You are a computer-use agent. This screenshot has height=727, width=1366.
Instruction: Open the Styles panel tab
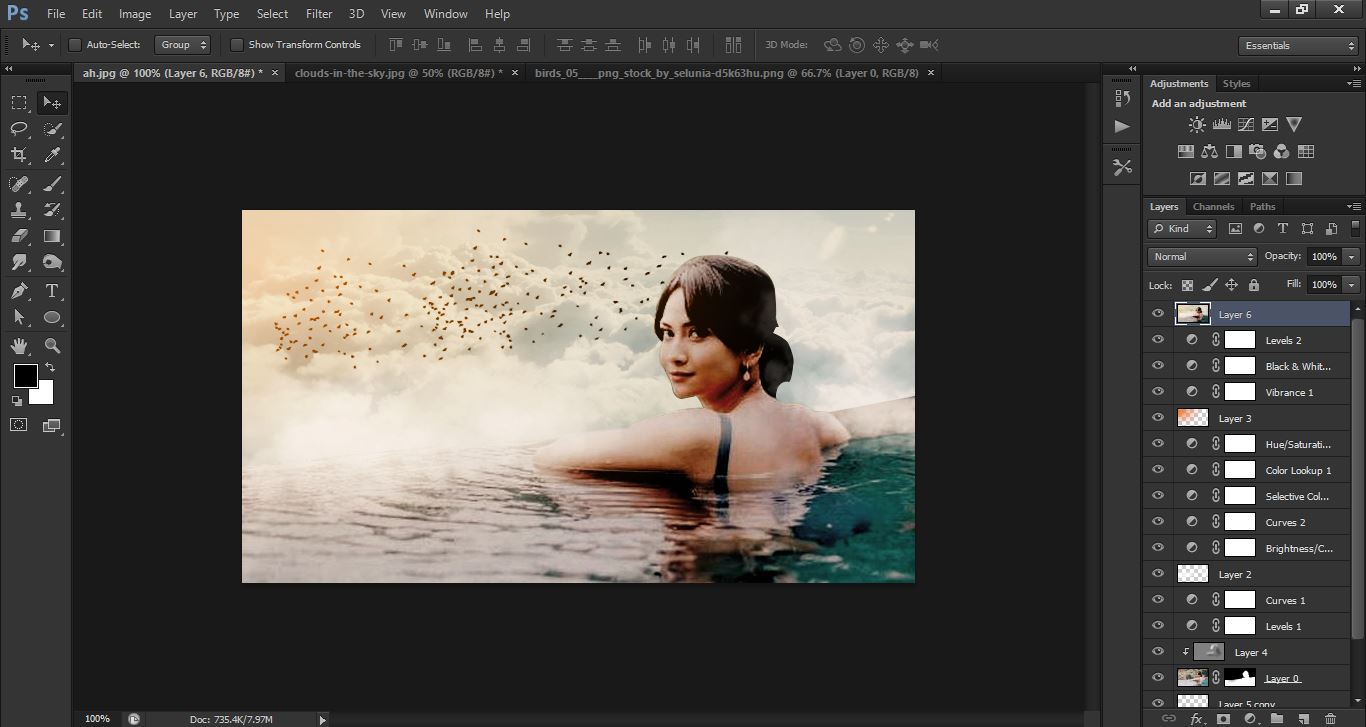tap(1236, 84)
